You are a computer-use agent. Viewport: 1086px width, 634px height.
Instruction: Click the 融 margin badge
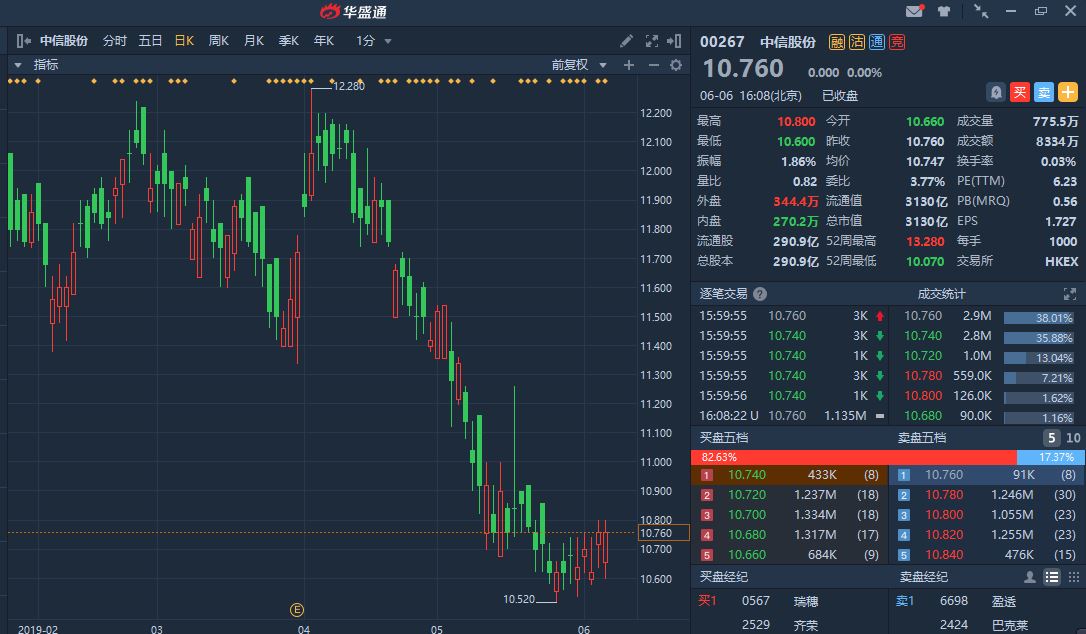[837, 42]
